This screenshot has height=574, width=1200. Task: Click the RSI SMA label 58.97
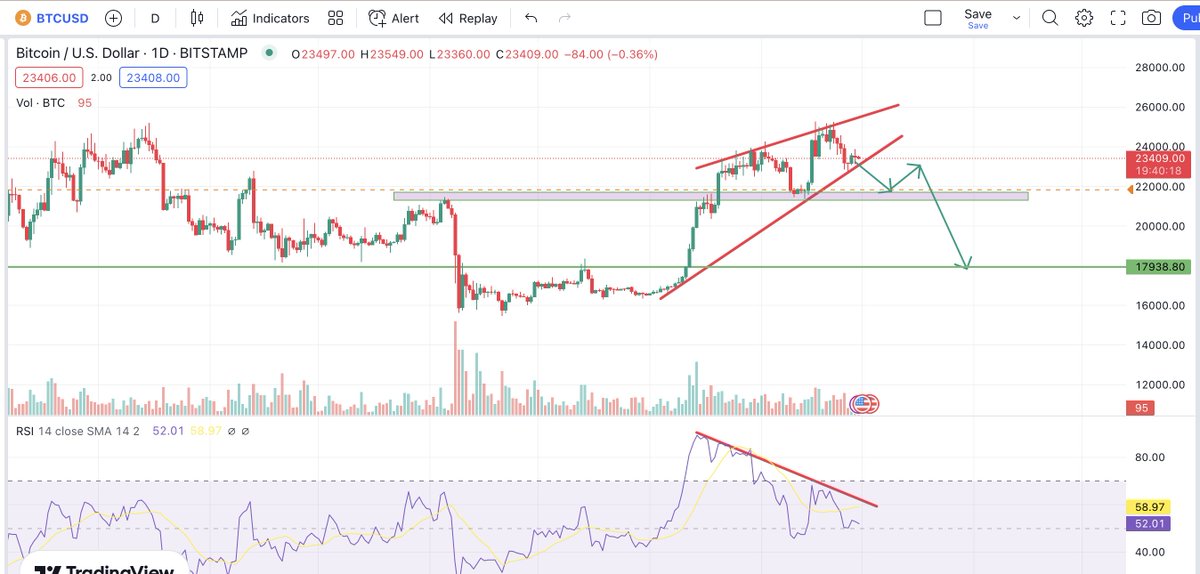[1149, 508]
